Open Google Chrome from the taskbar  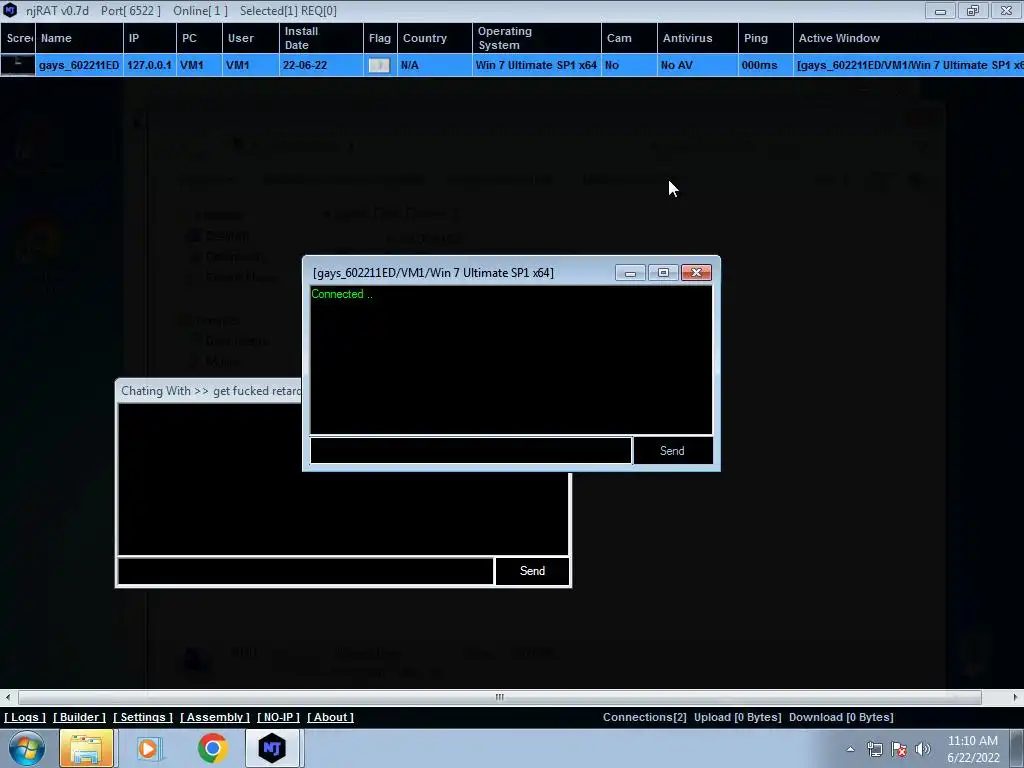[x=212, y=748]
